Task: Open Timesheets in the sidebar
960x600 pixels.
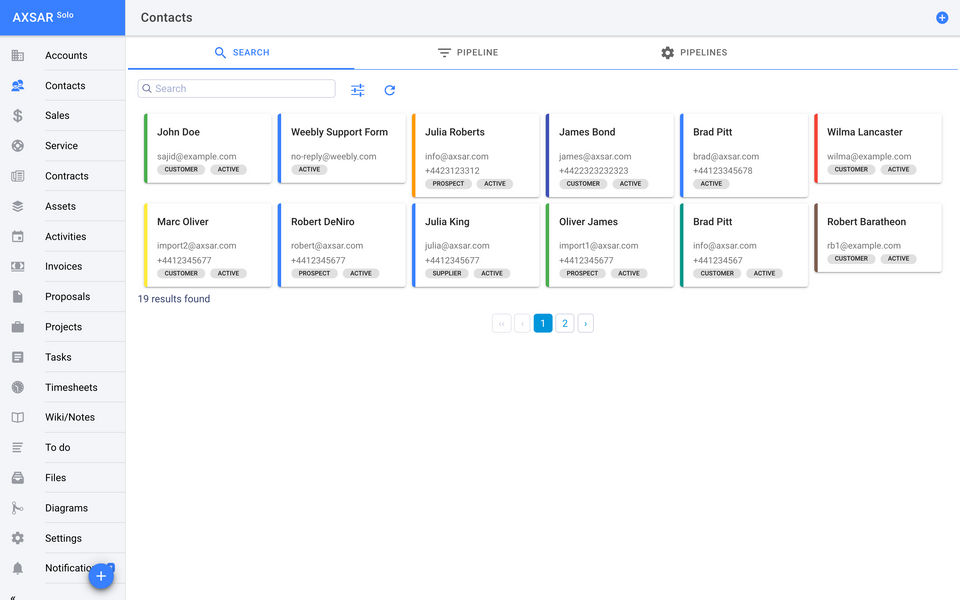Action: pos(71,387)
